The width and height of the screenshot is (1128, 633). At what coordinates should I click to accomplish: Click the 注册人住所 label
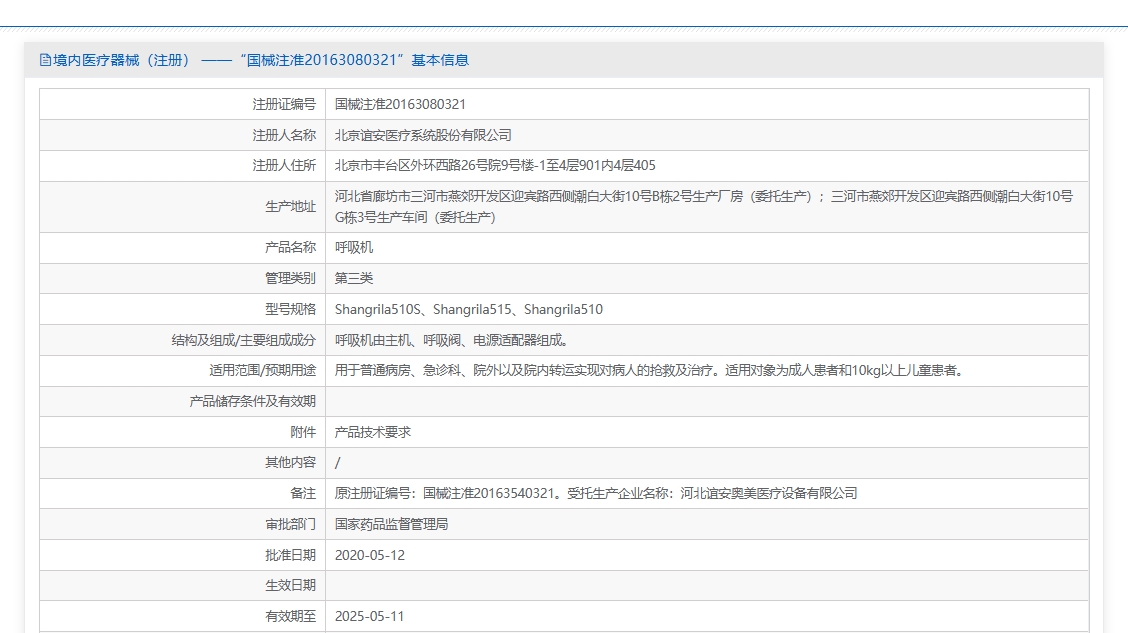point(284,165)
